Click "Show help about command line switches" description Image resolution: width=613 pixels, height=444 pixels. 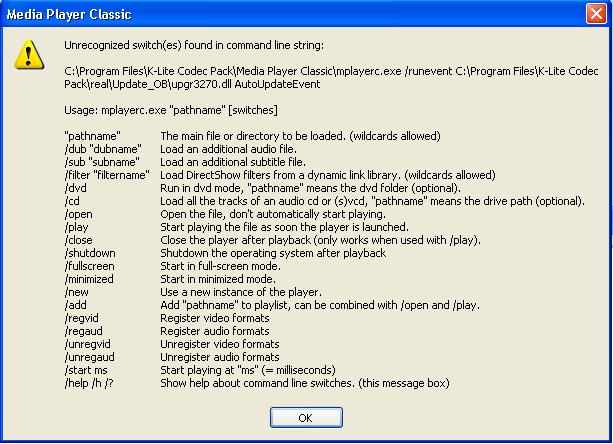click(305, 383)
